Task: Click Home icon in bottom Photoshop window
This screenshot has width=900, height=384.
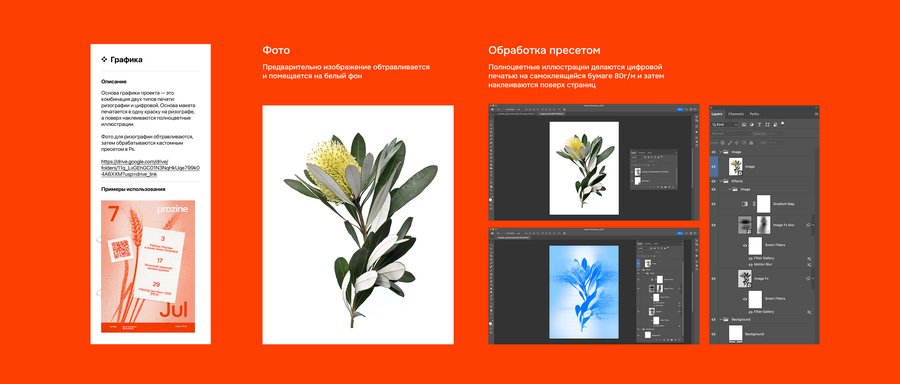Action: click(492, 233)
